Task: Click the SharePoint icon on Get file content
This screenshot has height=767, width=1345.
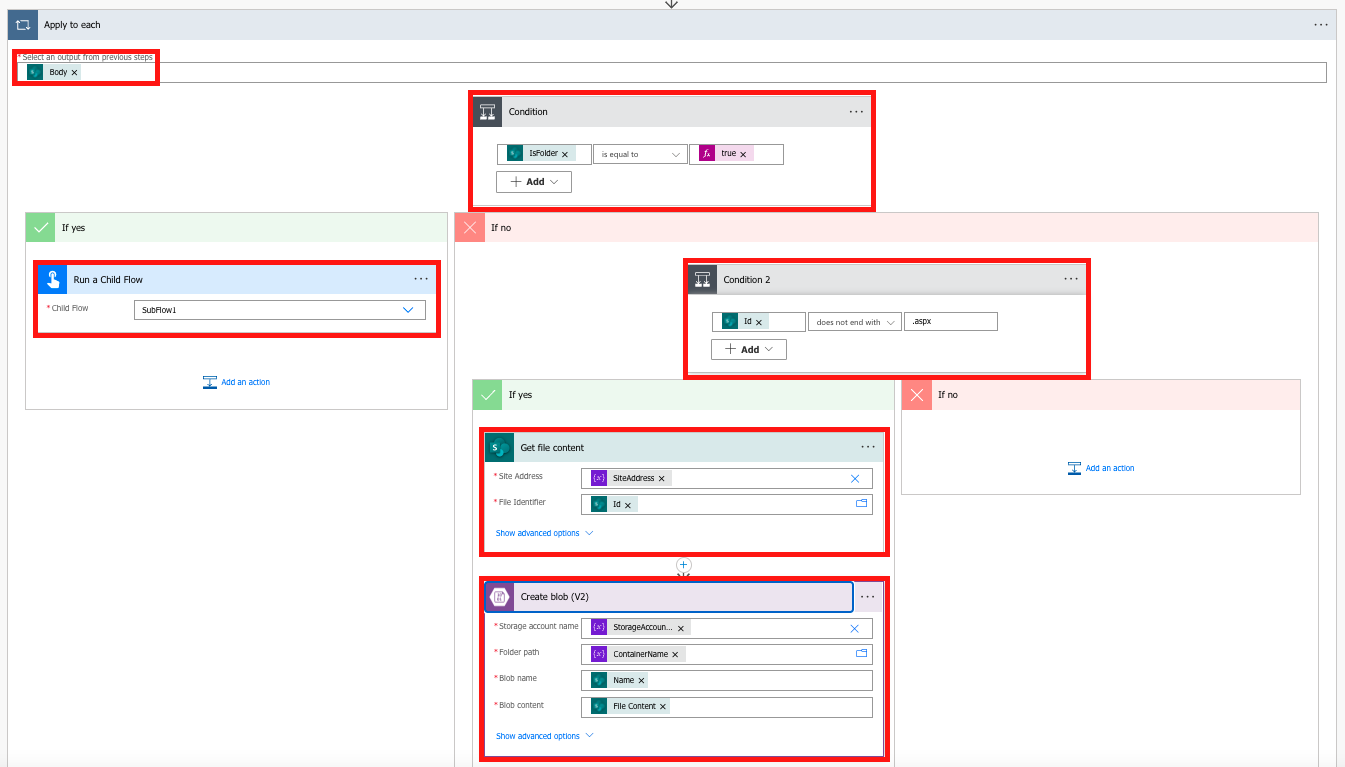Action: 499,447
